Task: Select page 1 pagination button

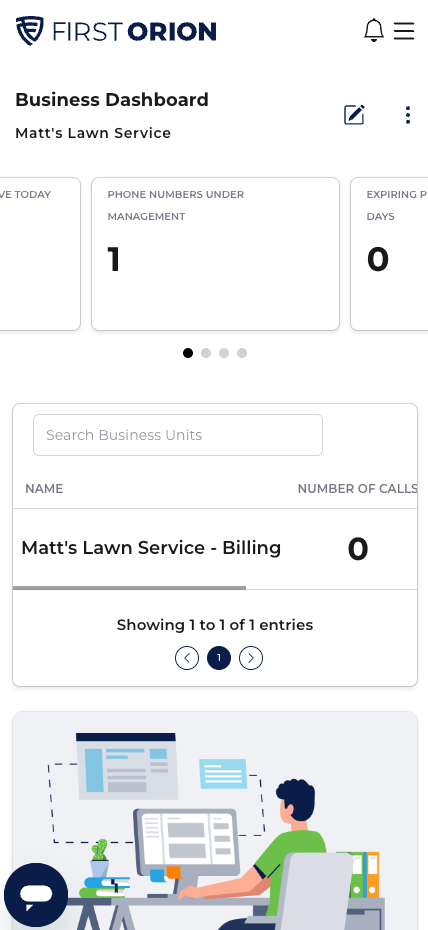Action: pyautogui.click(x=219, y=658)
